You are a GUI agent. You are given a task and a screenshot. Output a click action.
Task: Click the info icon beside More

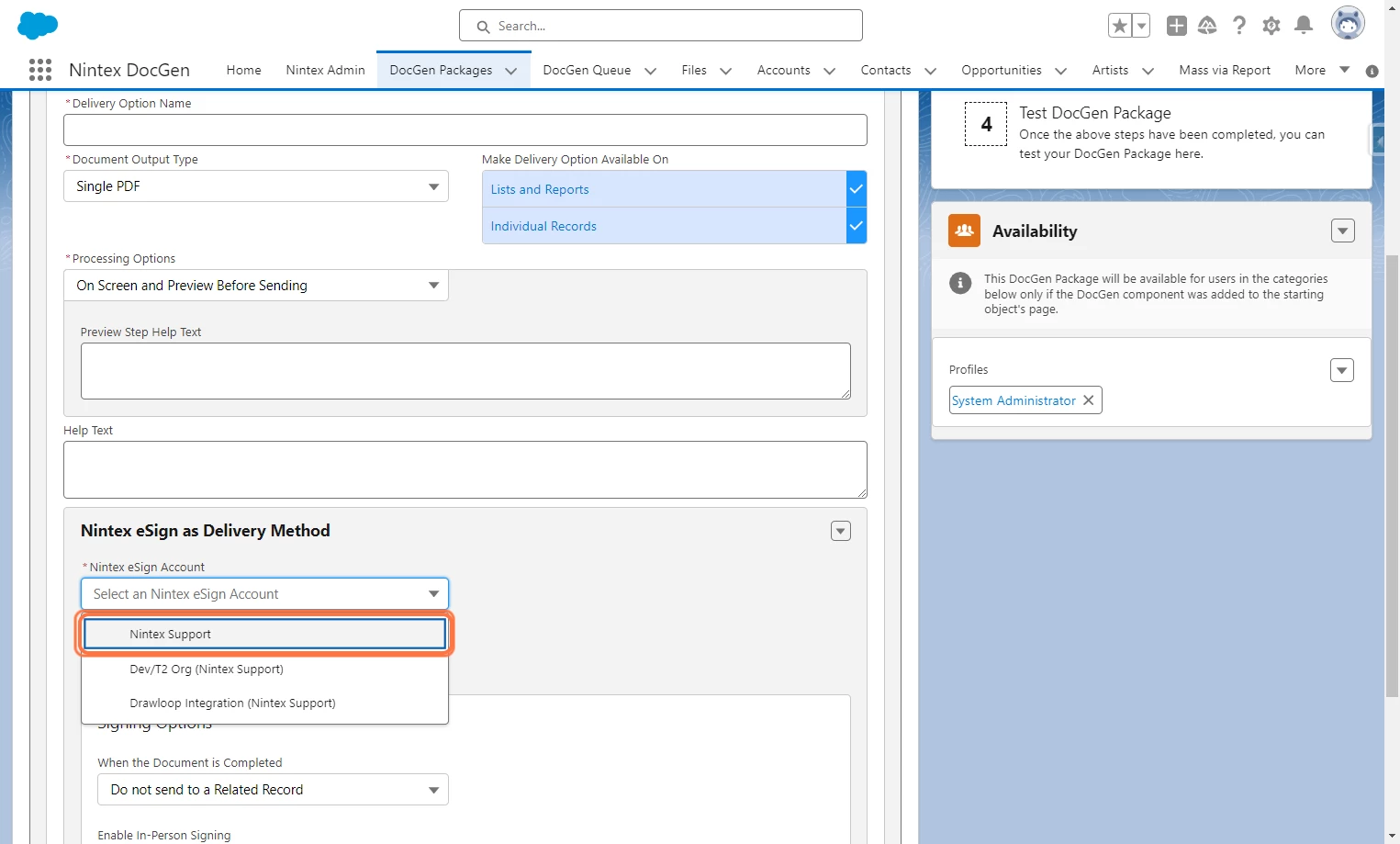point(1372,71)
